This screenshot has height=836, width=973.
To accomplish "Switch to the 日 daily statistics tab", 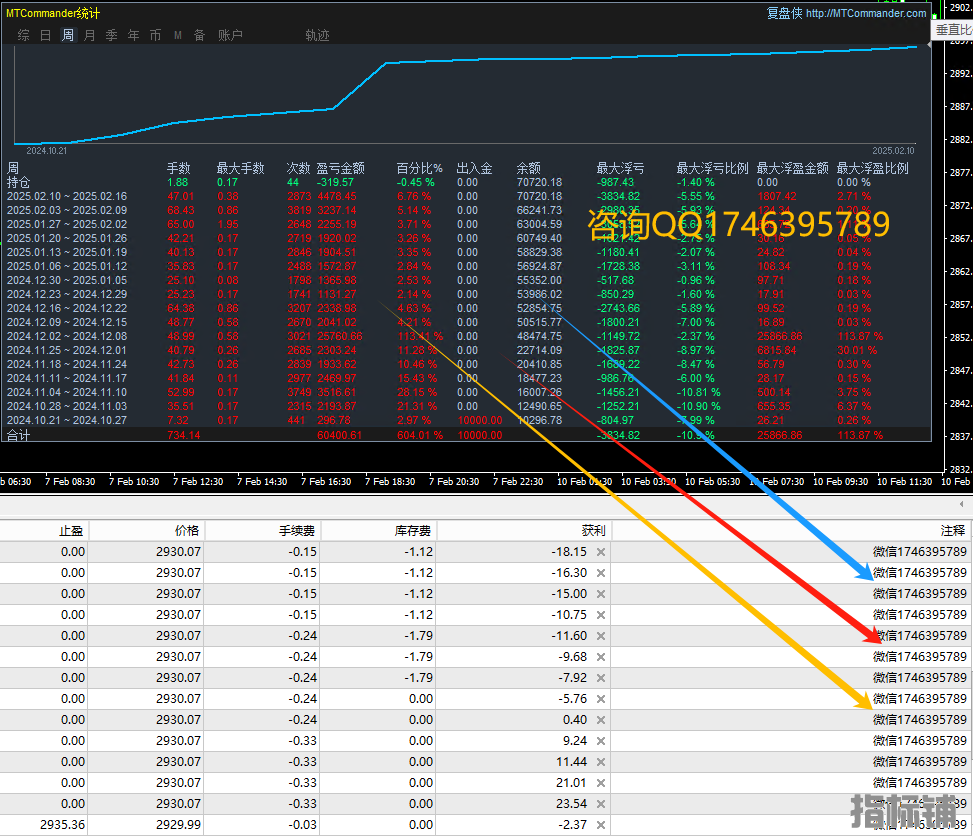I will pos(45,35).
